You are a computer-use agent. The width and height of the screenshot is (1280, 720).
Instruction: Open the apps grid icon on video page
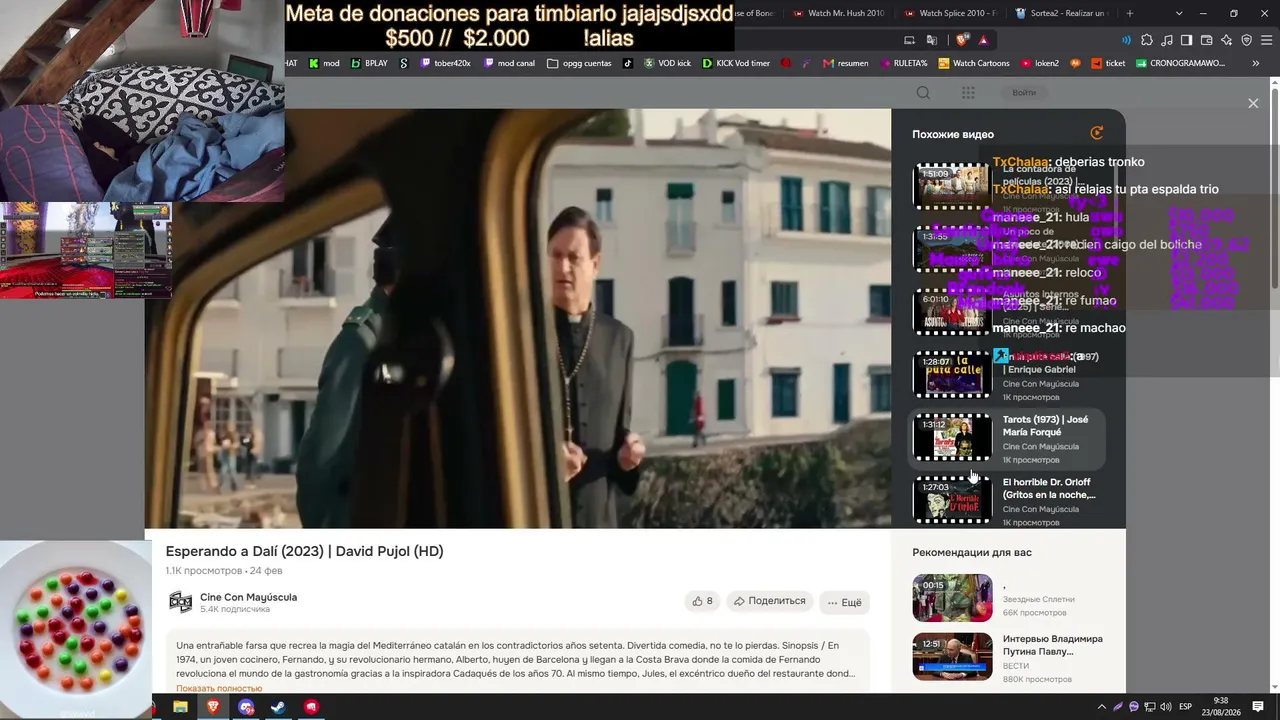(x=968, y=93)
